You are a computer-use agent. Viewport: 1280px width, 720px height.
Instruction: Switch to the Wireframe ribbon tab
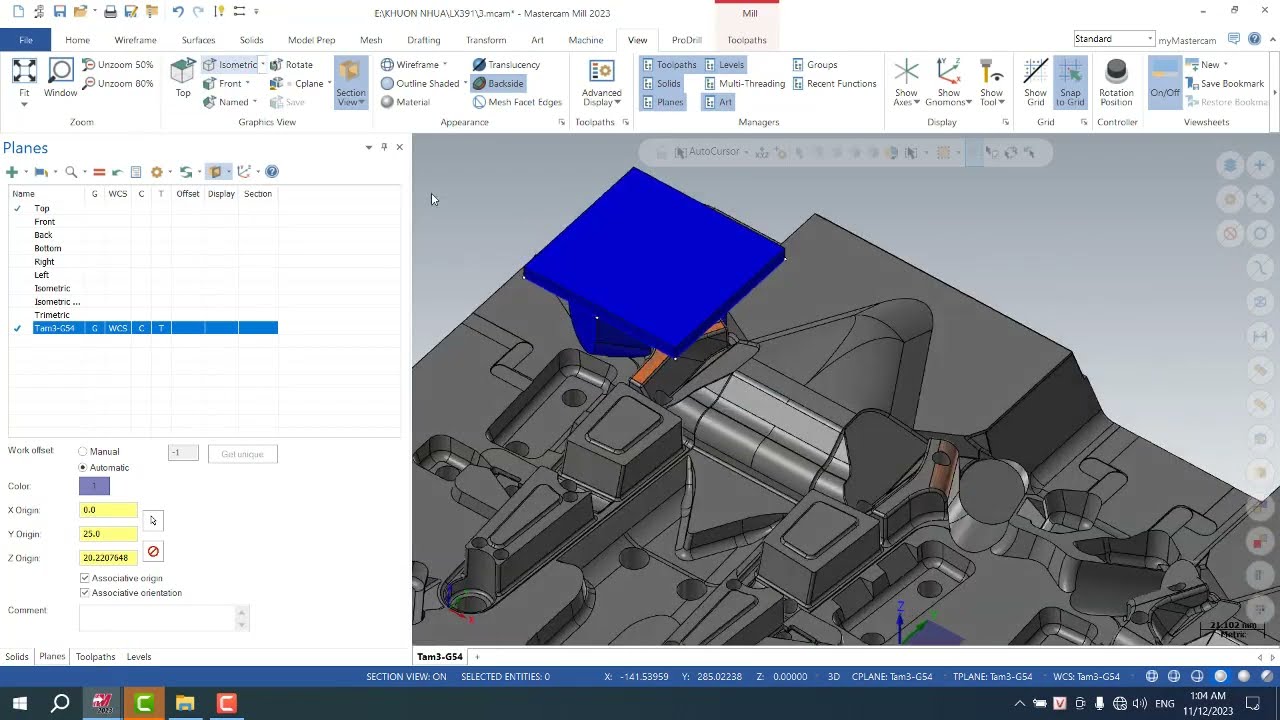tap(135, 40)
